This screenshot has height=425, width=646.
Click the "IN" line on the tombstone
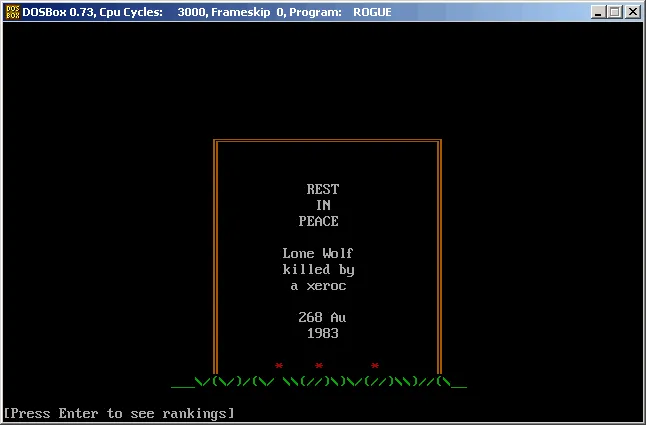click(323, 205)
